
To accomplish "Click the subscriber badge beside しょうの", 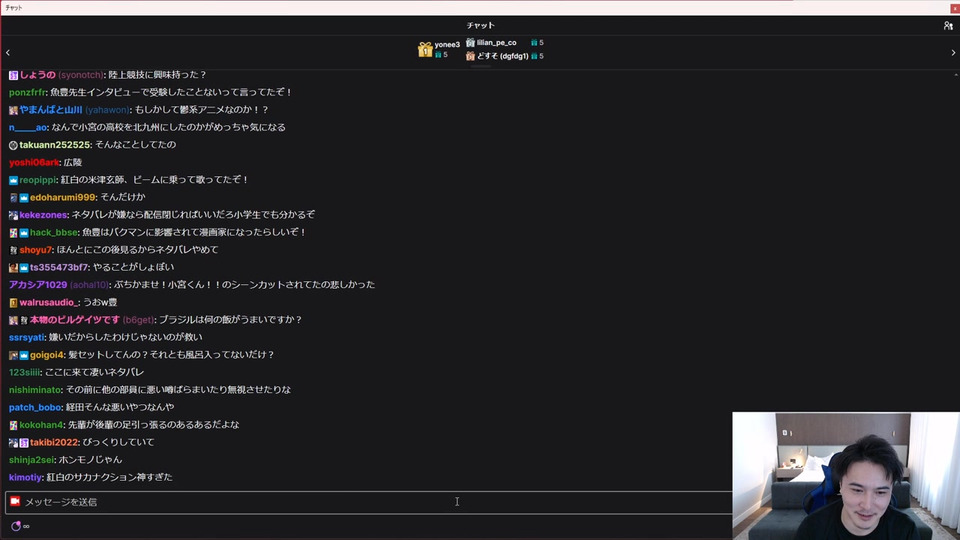I will pyautogui.click(x=13, y=75).
